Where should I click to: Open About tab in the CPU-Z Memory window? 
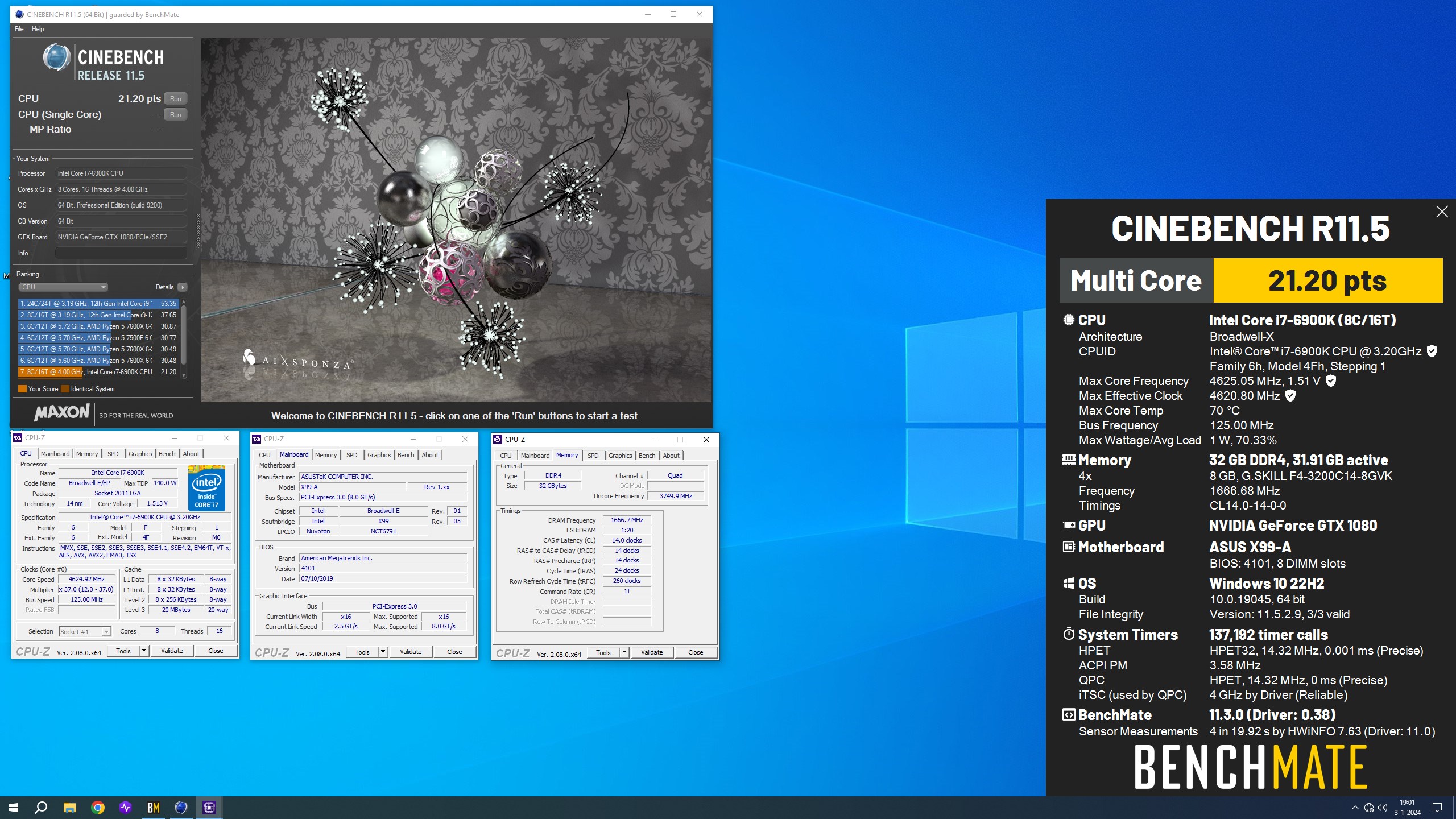tap(671, 456)
